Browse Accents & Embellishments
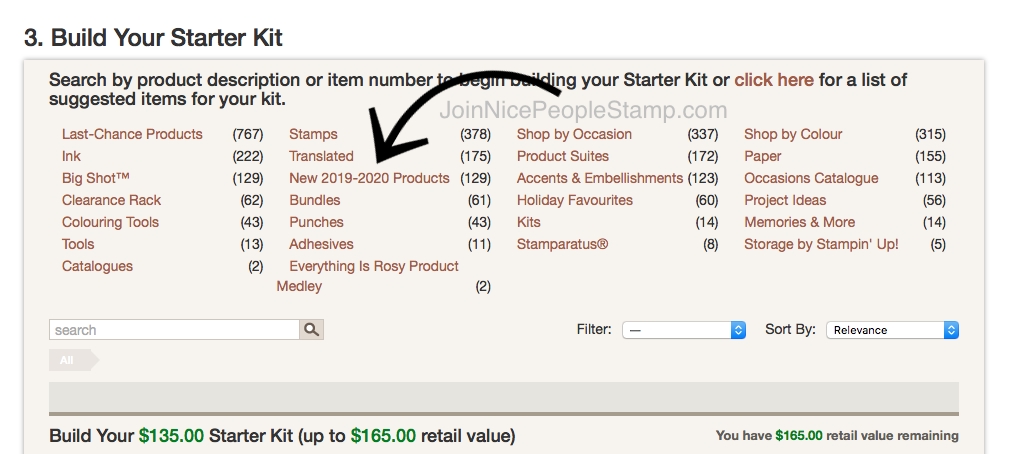This screenshot has height=454, width=1010. coord(599,178)
